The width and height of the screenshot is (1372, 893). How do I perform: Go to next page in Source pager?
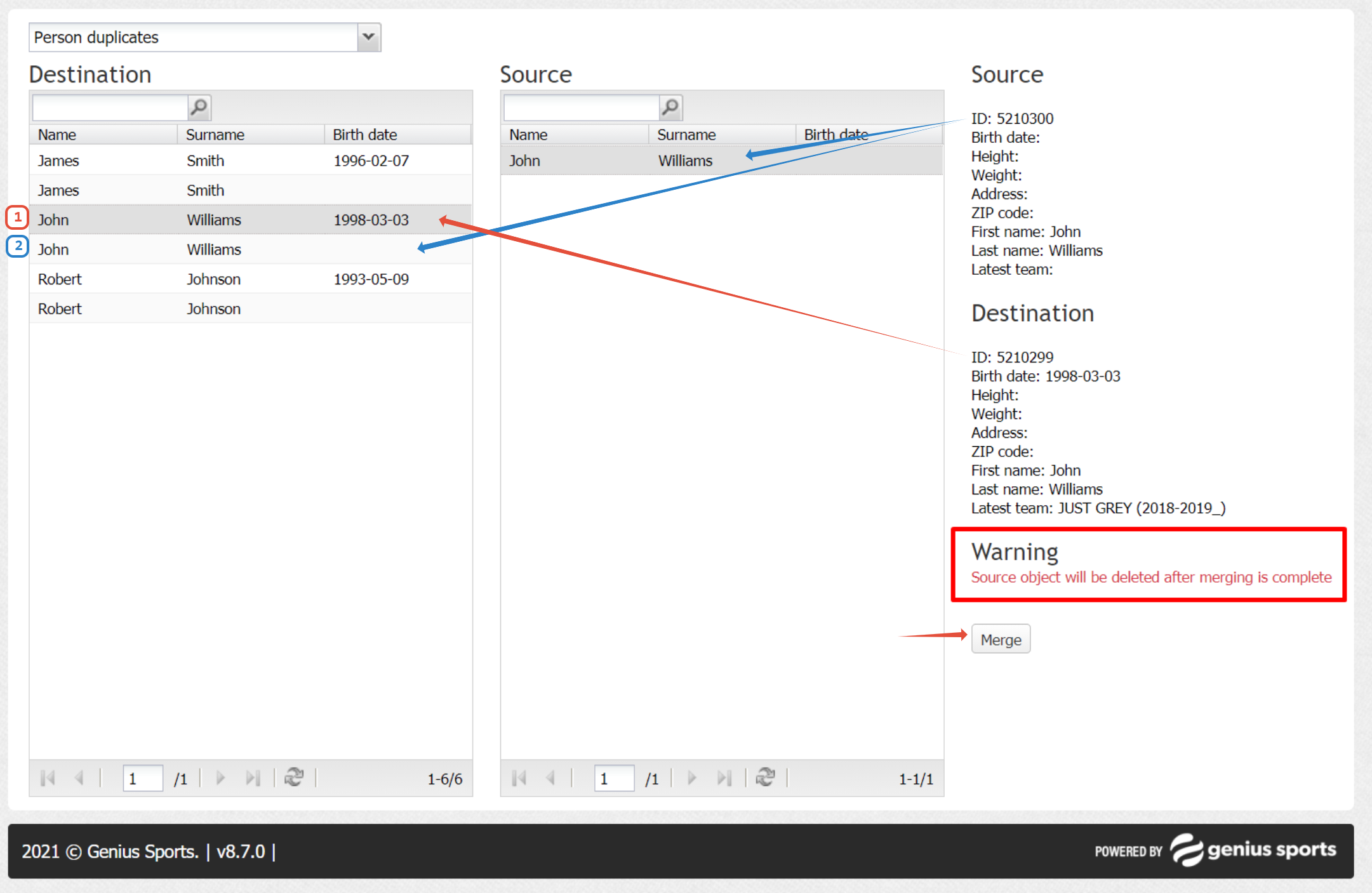tap(691, 777)
